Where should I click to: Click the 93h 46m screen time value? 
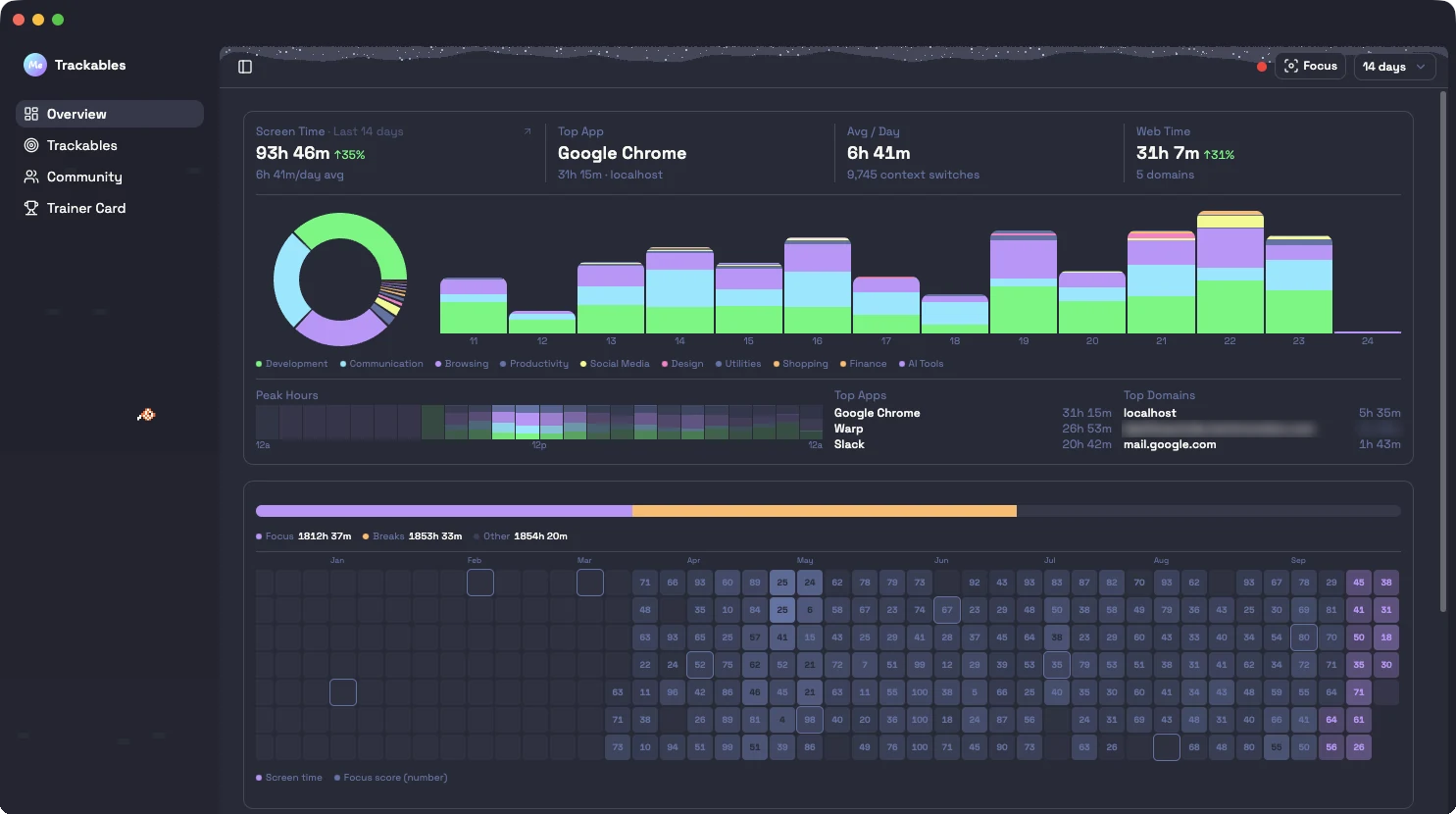click(292, 153)
